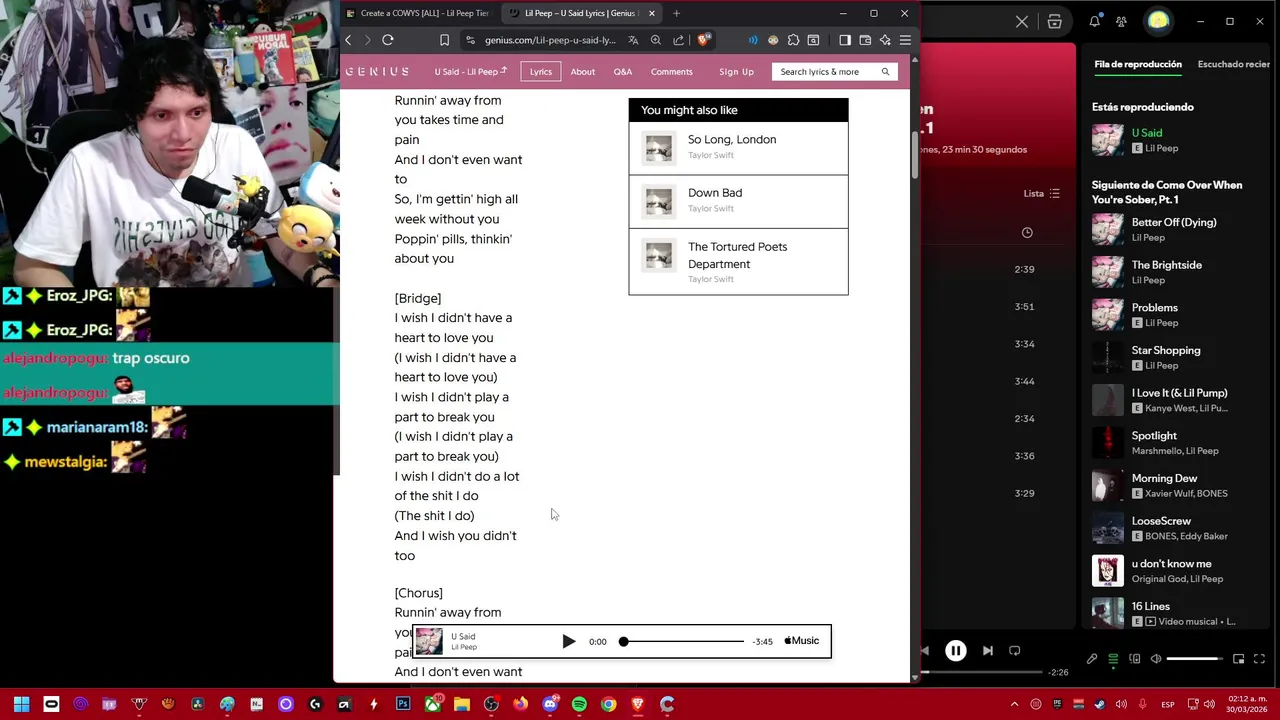This screenshot has height=720, width=1280.
Task: Click the search magnifier icon on Genius
Action: pos(885,72)
